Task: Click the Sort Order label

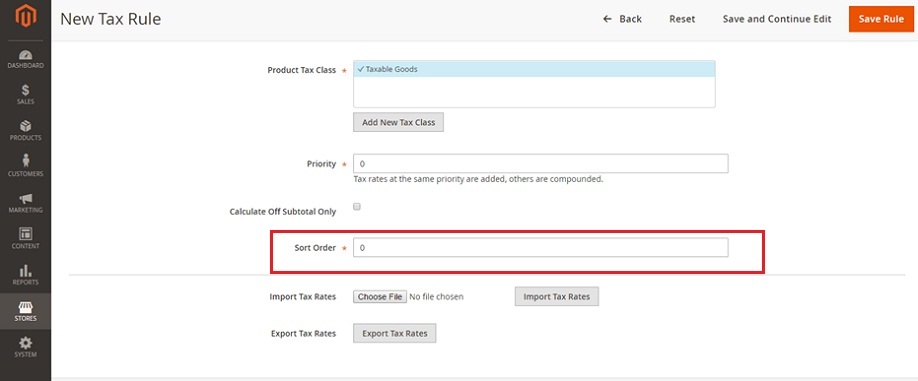Action: coord(315,248)
